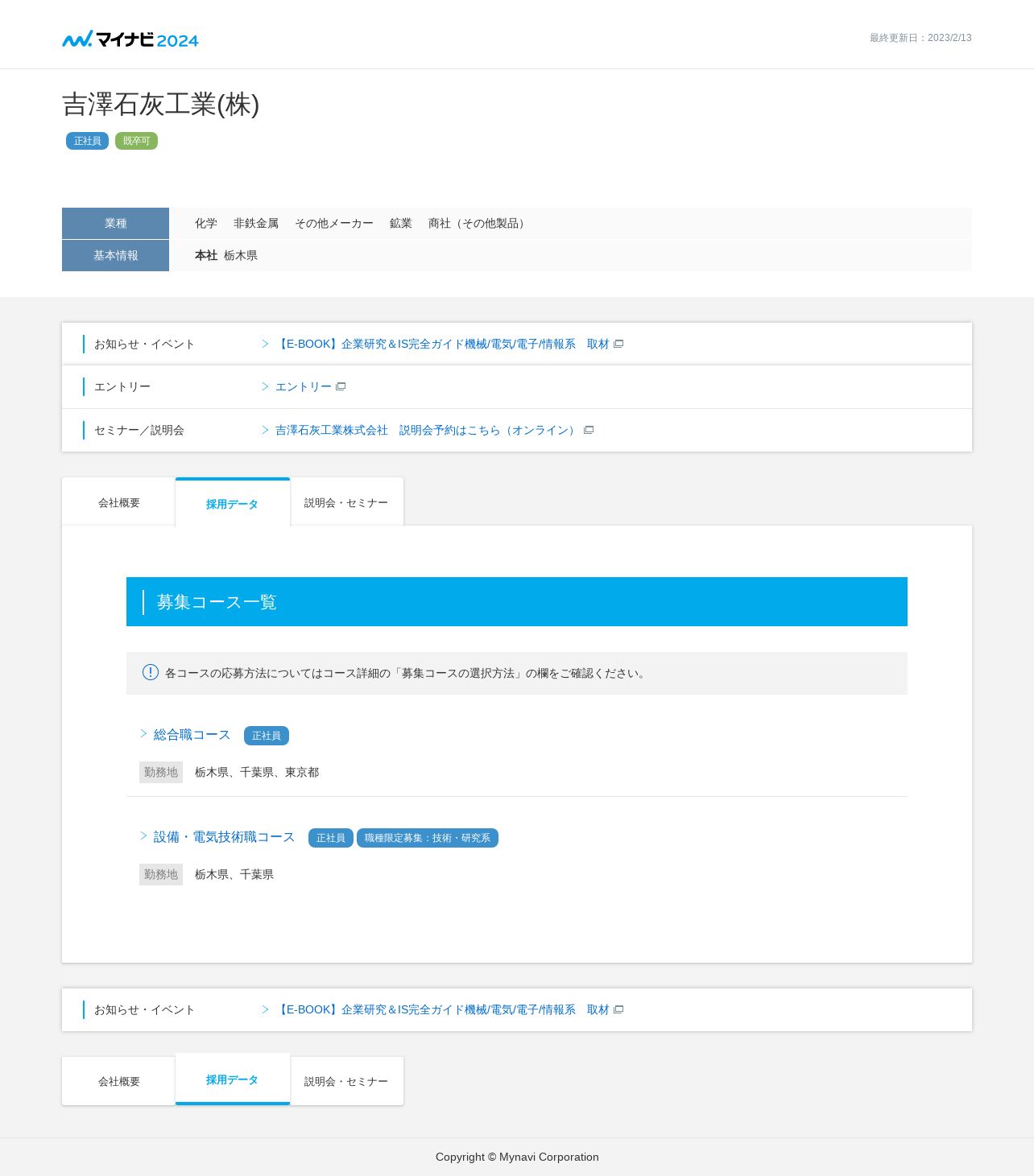Click the 業種 header cell
Viewport: 1034px width, 1176px height.
coord(115,223)
